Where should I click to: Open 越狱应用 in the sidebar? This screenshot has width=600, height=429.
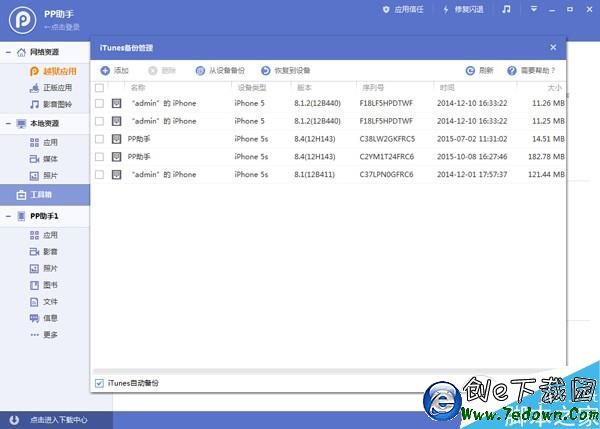coord(53,71)
